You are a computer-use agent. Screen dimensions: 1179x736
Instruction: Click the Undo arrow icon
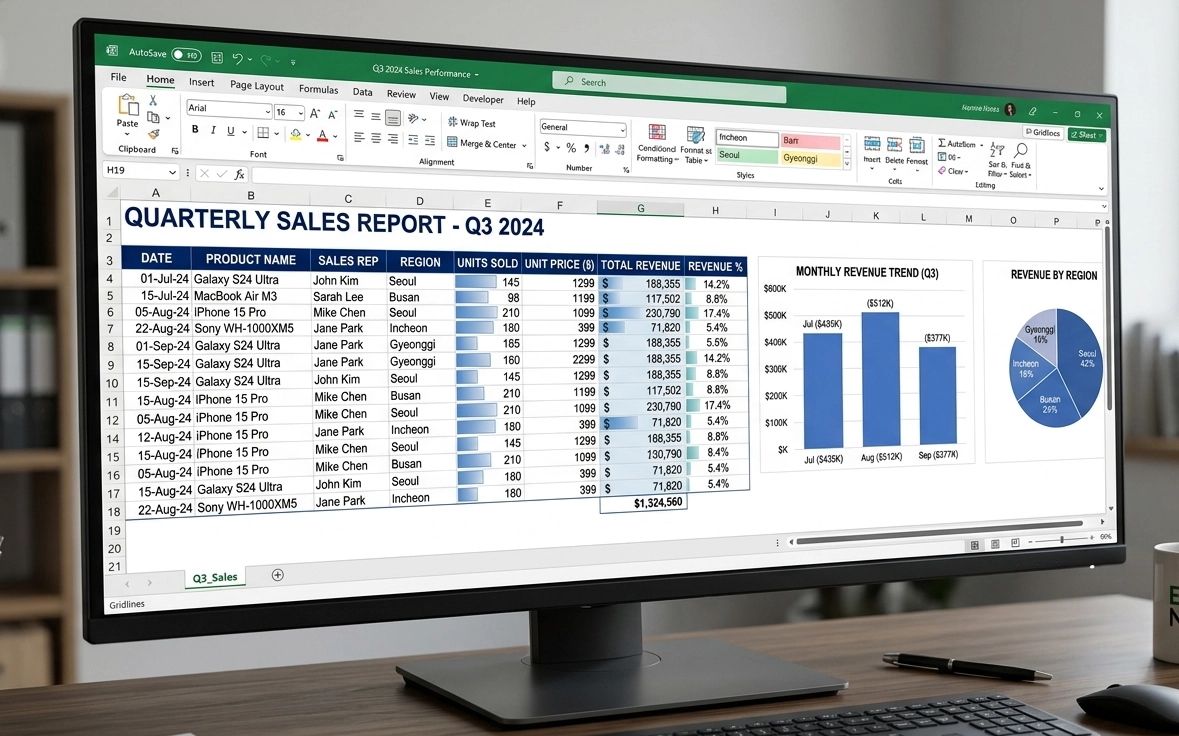(x=238, y=58)
